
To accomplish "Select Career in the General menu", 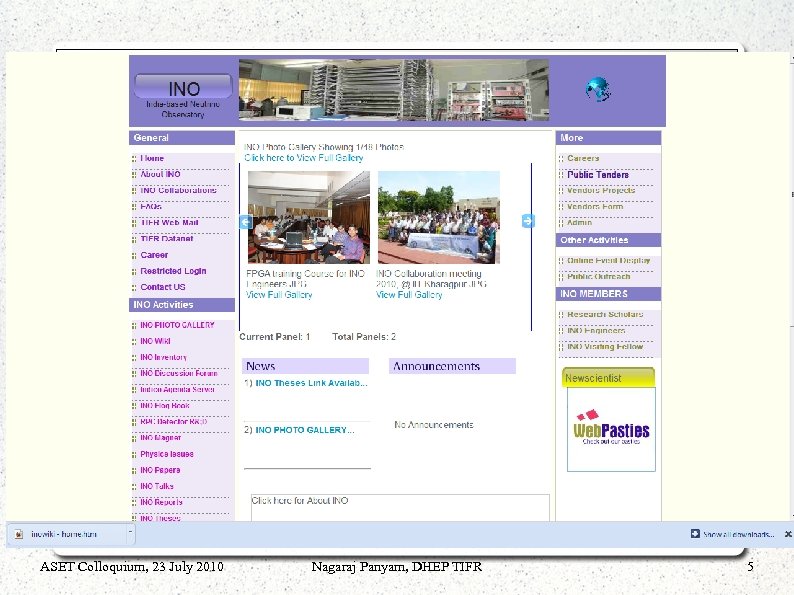I will [x=154, y=255].
